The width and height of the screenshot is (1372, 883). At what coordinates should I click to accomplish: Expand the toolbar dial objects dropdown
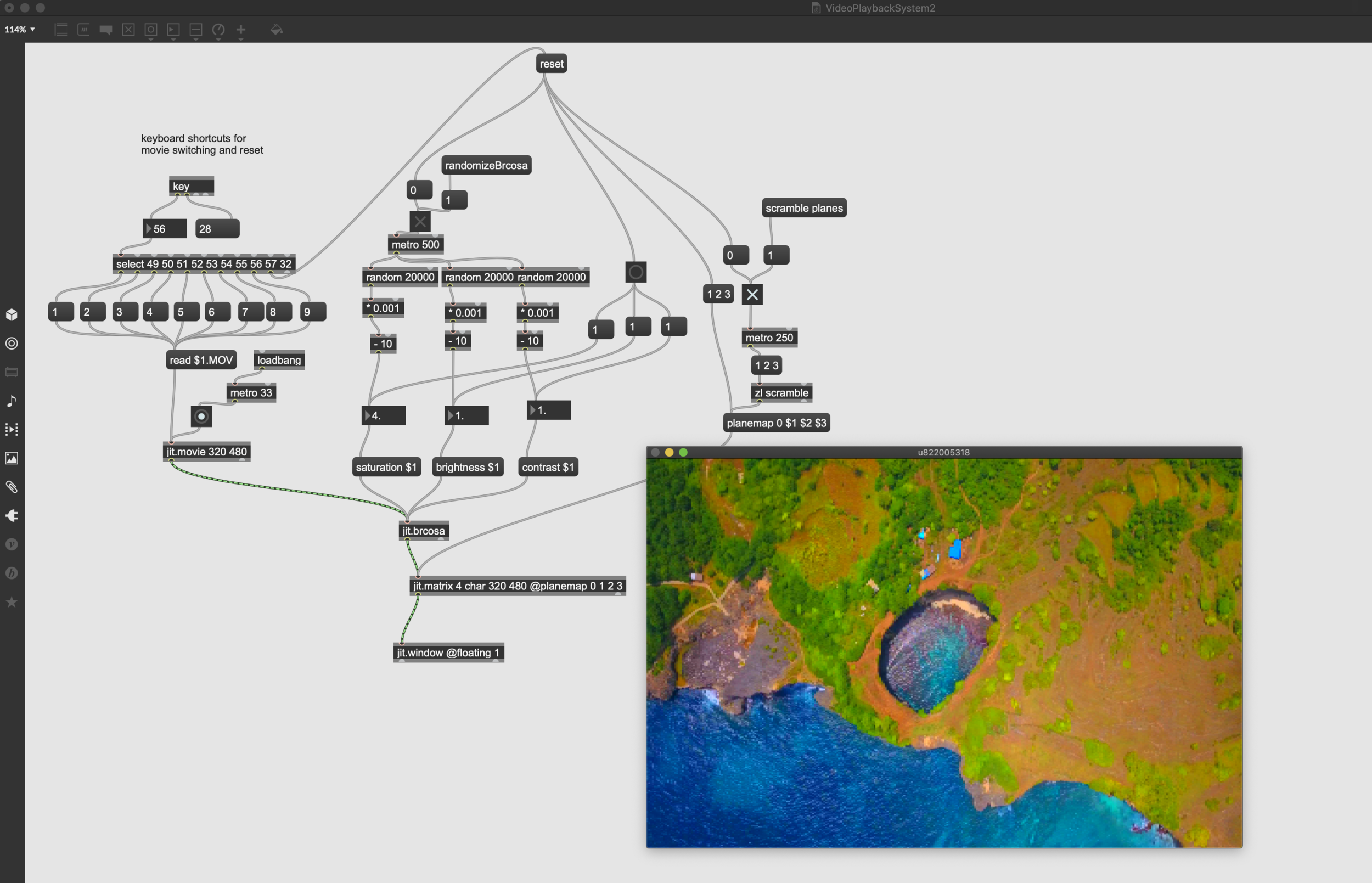click(218, 39)
